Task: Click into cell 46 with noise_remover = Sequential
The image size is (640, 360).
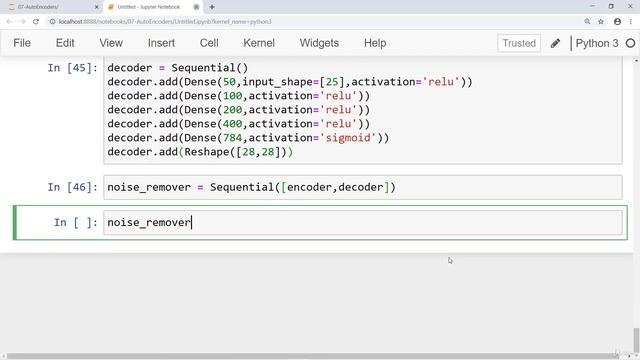Action: pos(363,187)
